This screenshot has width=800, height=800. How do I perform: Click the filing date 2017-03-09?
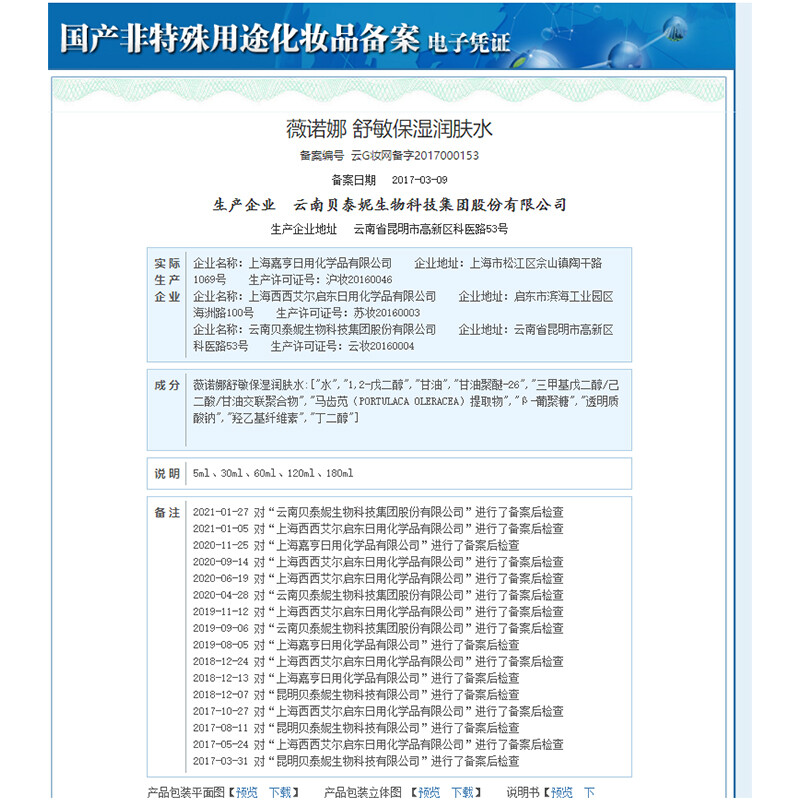pos(420,180)
